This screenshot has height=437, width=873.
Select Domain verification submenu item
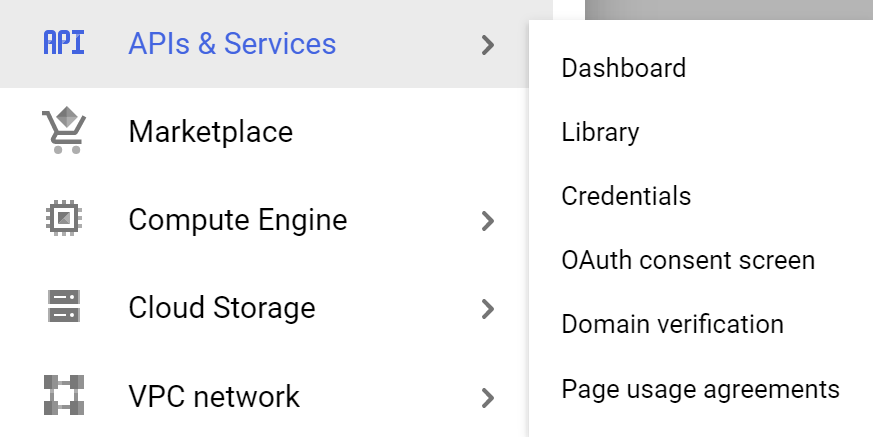[673, 324]
